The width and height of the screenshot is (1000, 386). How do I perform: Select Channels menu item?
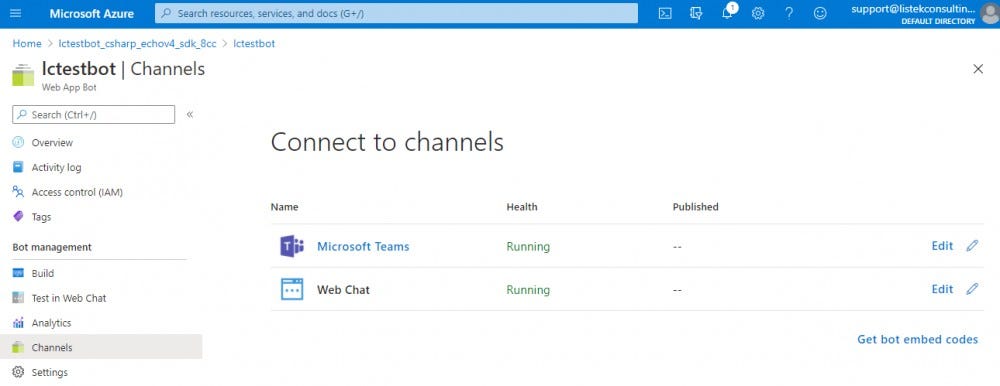(101, 347)
